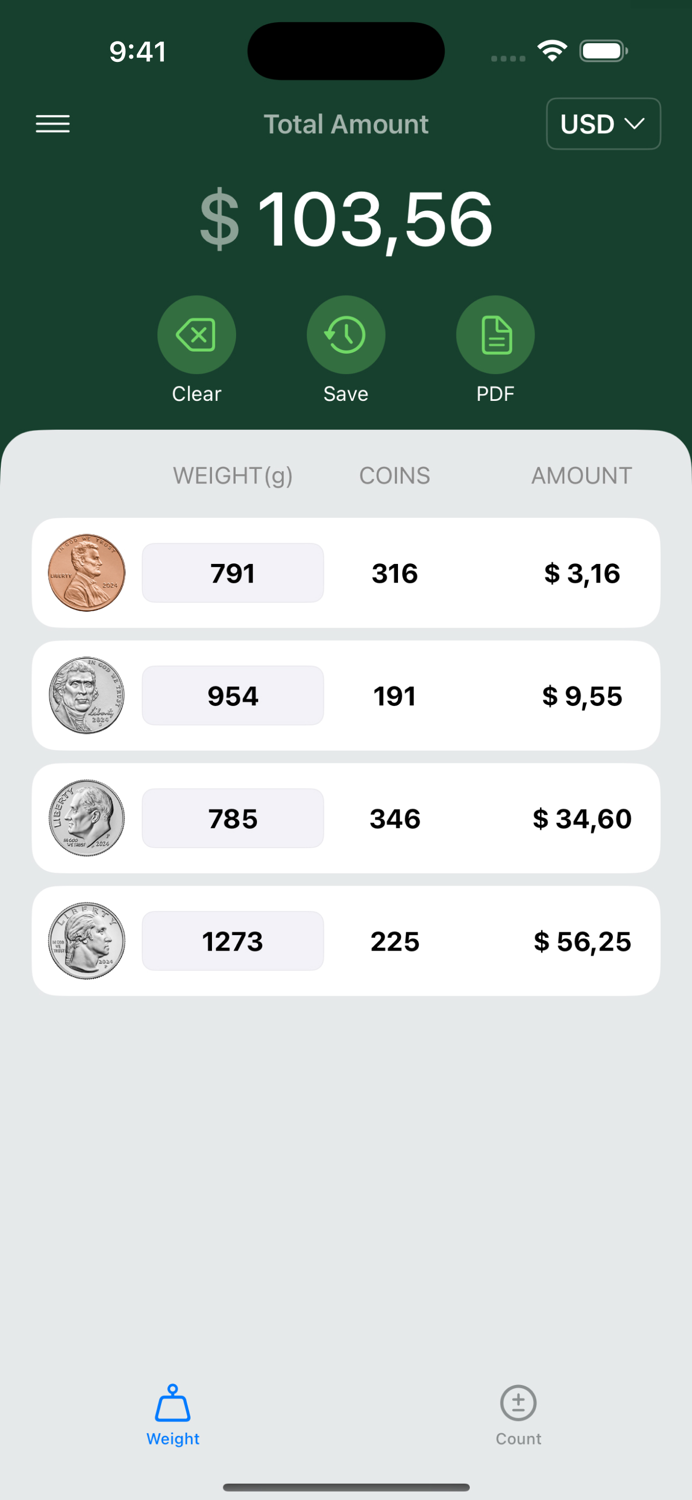
Task: Tap the penny coin image
Action: (86, 573)
